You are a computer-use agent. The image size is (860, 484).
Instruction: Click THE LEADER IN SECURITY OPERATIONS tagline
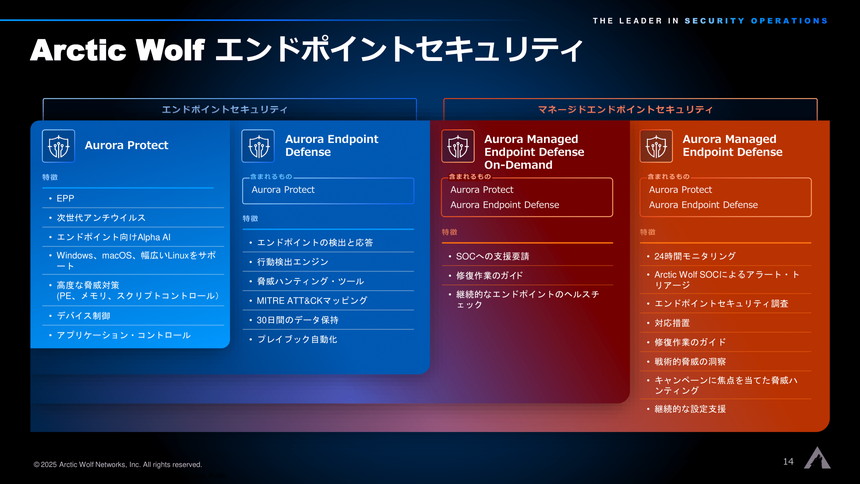(x=710, y=21)
